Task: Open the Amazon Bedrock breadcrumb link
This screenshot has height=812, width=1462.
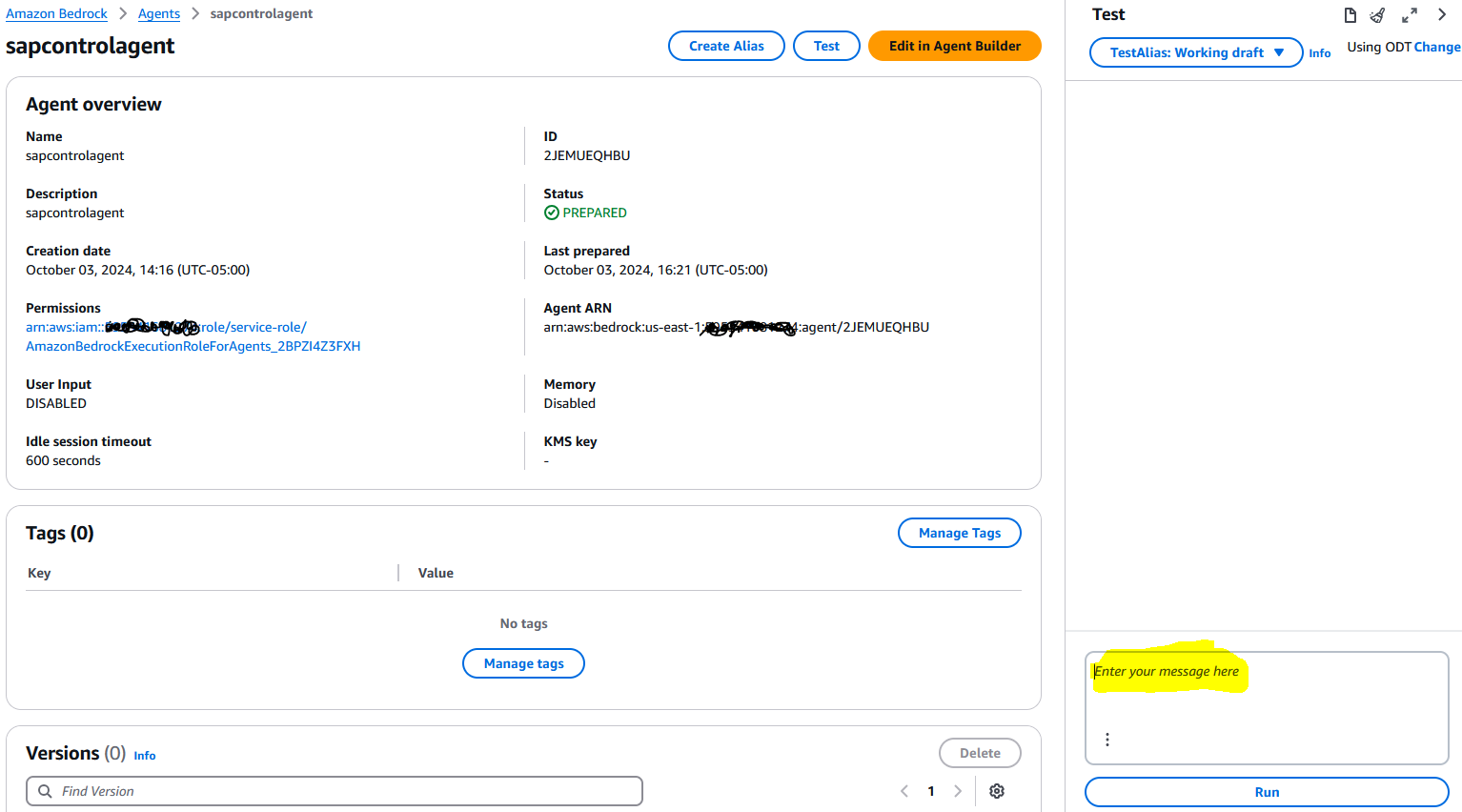Action: [x=57, y=13]
